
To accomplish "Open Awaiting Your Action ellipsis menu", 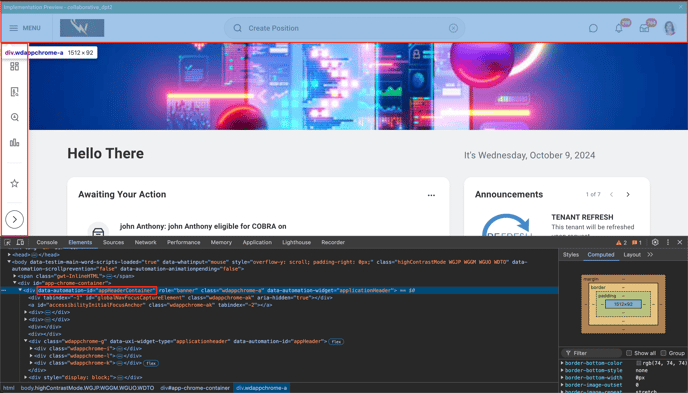I will tap(431, 195).
